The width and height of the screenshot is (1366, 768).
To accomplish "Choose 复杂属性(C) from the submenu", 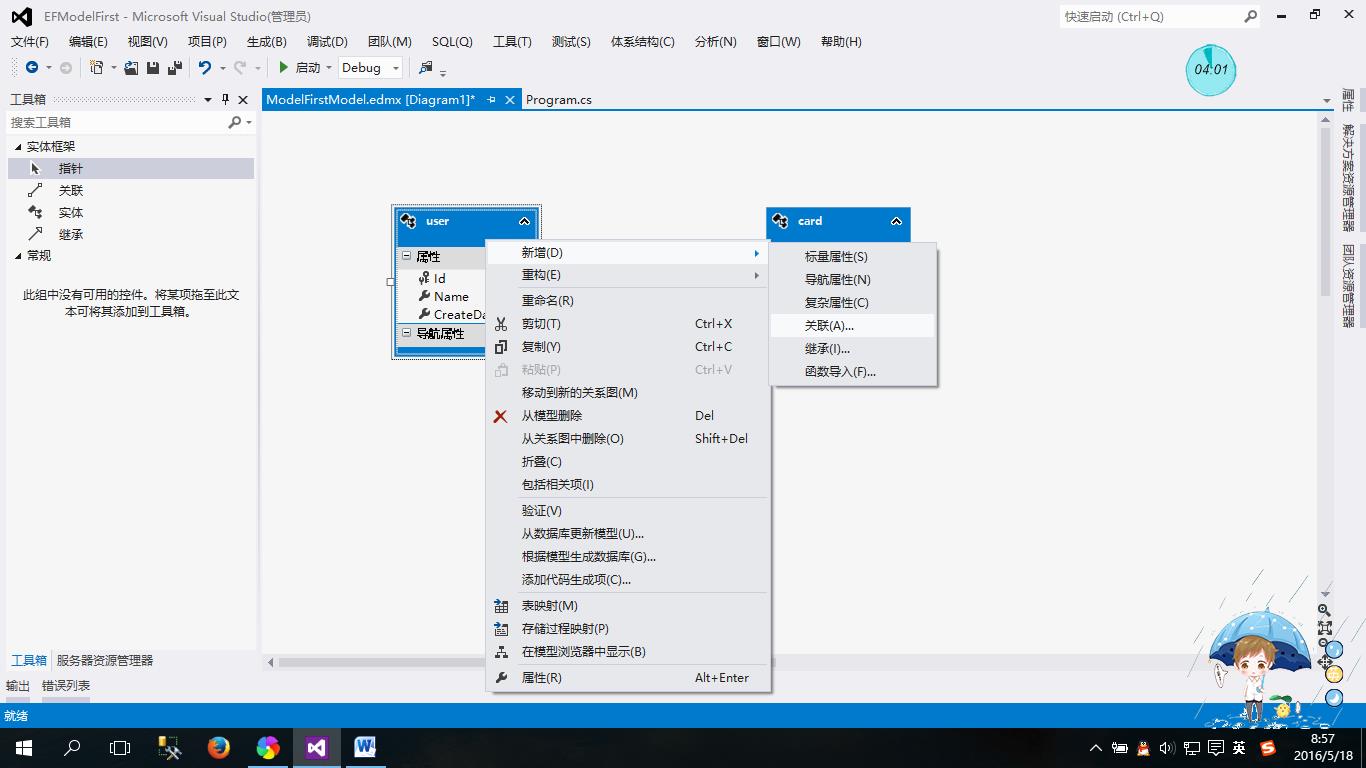I will point(853,302).
